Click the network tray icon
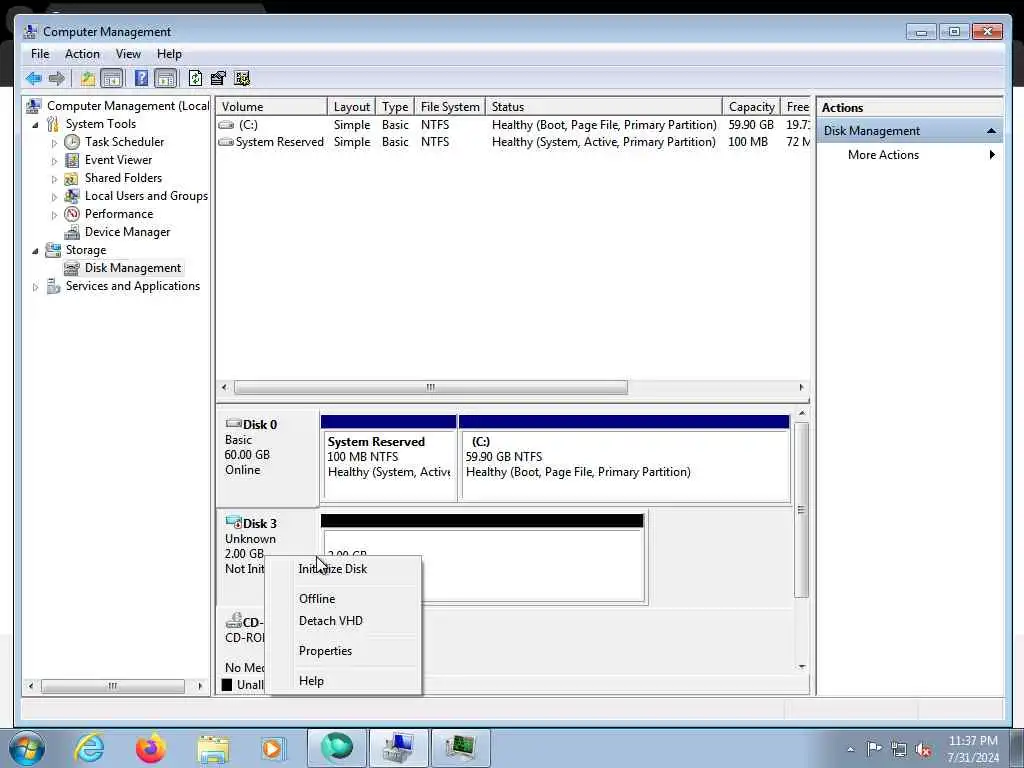 [899, 749]
